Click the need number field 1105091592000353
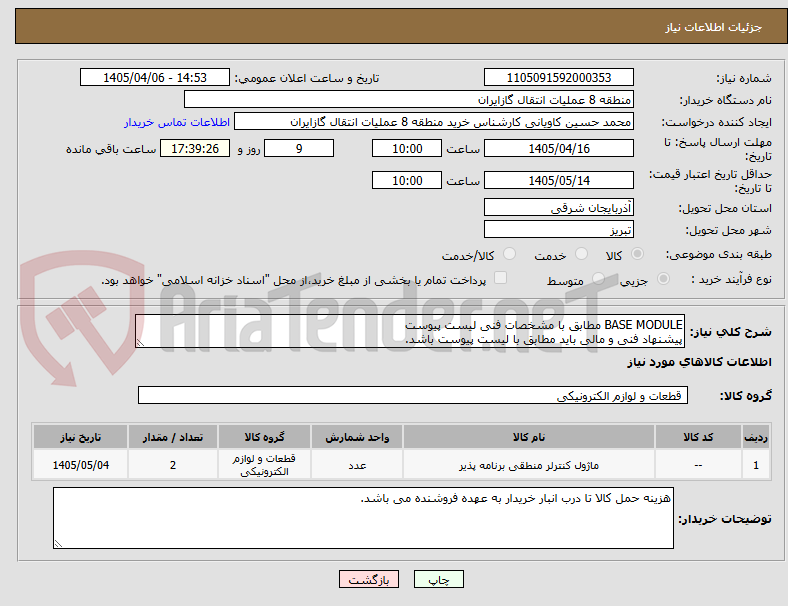 [559, 78]
